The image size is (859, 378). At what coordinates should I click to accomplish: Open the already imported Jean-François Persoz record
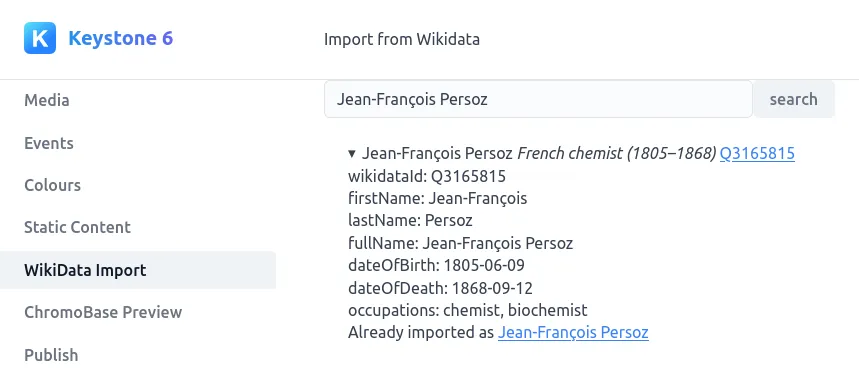click(x=573, y=333)
